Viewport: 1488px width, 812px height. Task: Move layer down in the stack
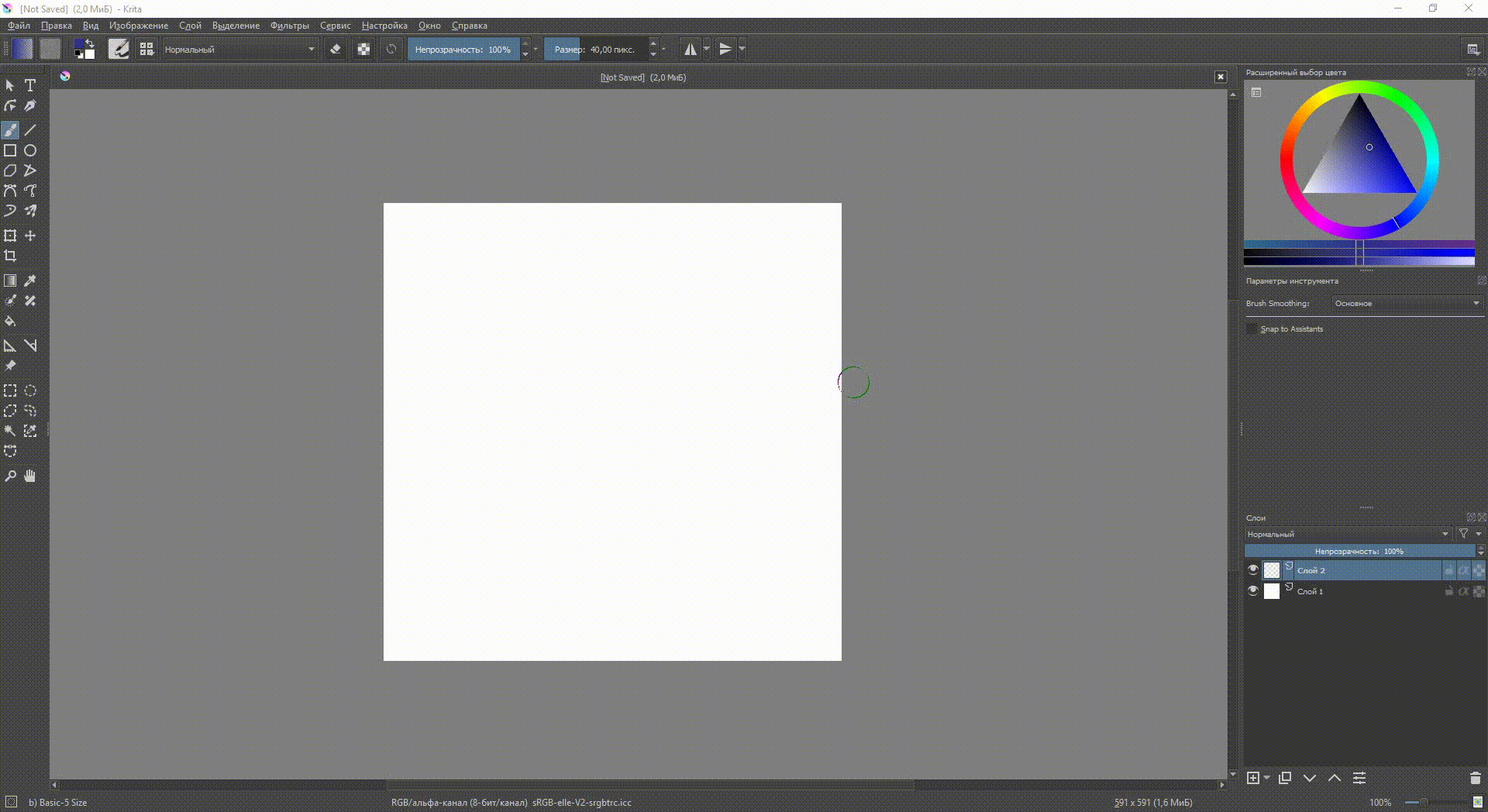(1310, 778)
